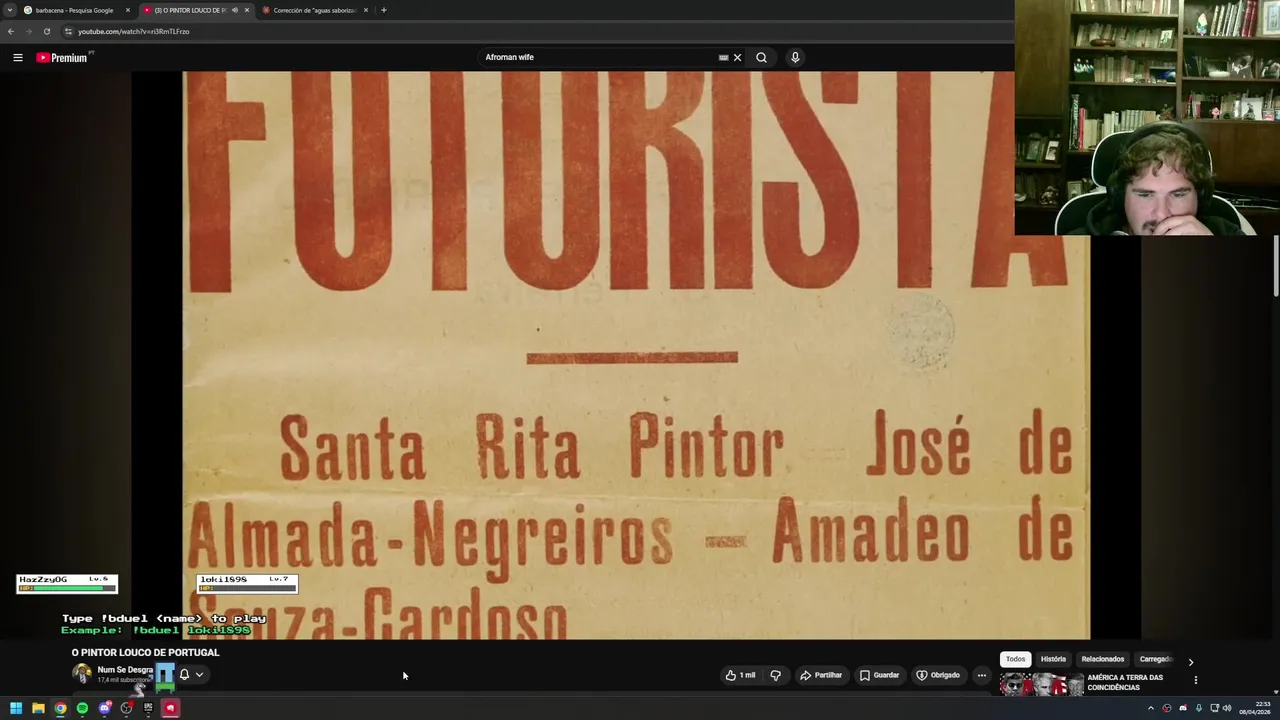Image resolution: width=1280 pixels, height=720 pixels.
Task: Select the Relacionados filter chip
Action: click(x=1102, y=659)
